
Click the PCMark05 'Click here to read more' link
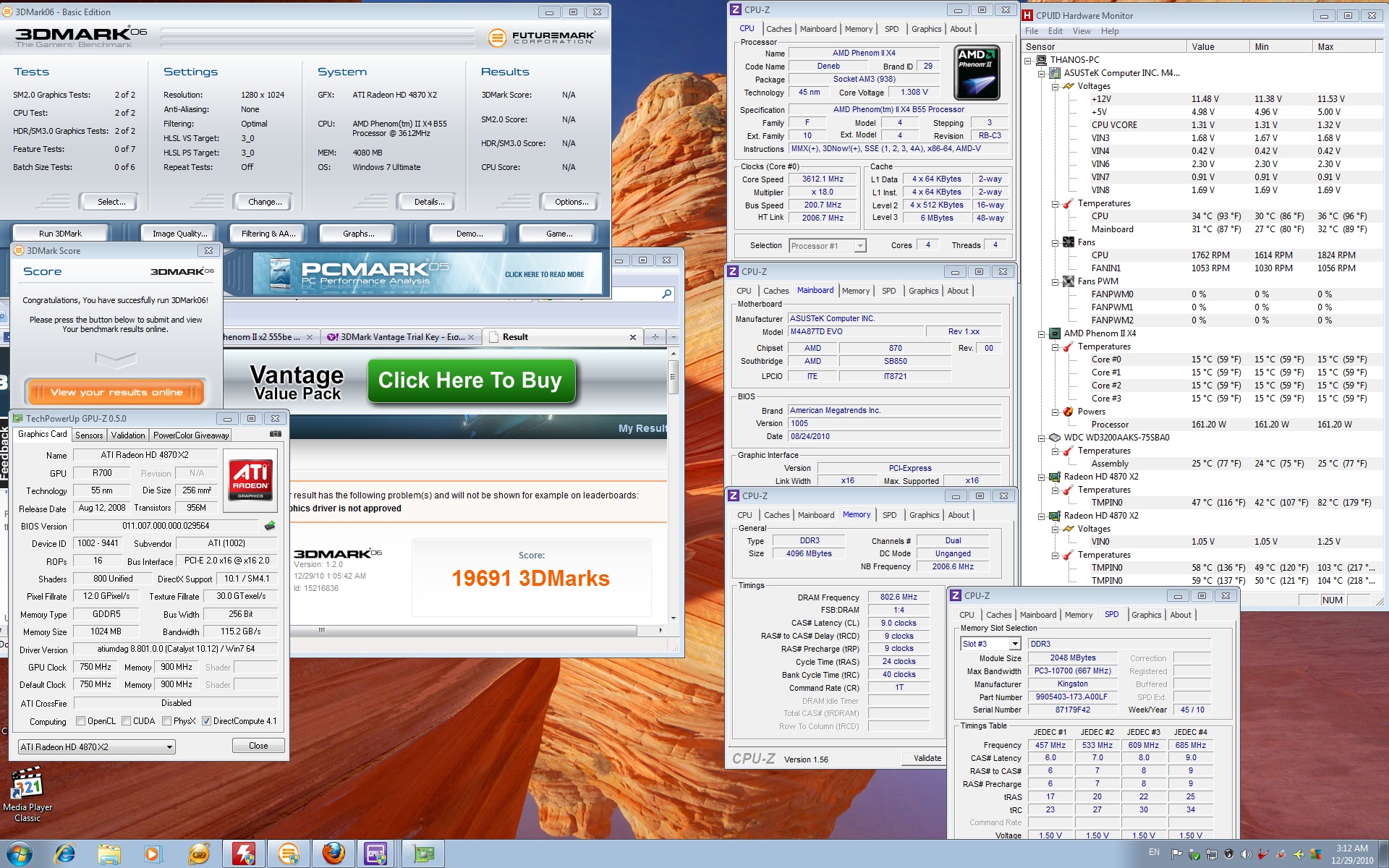[x=544, y=275]
